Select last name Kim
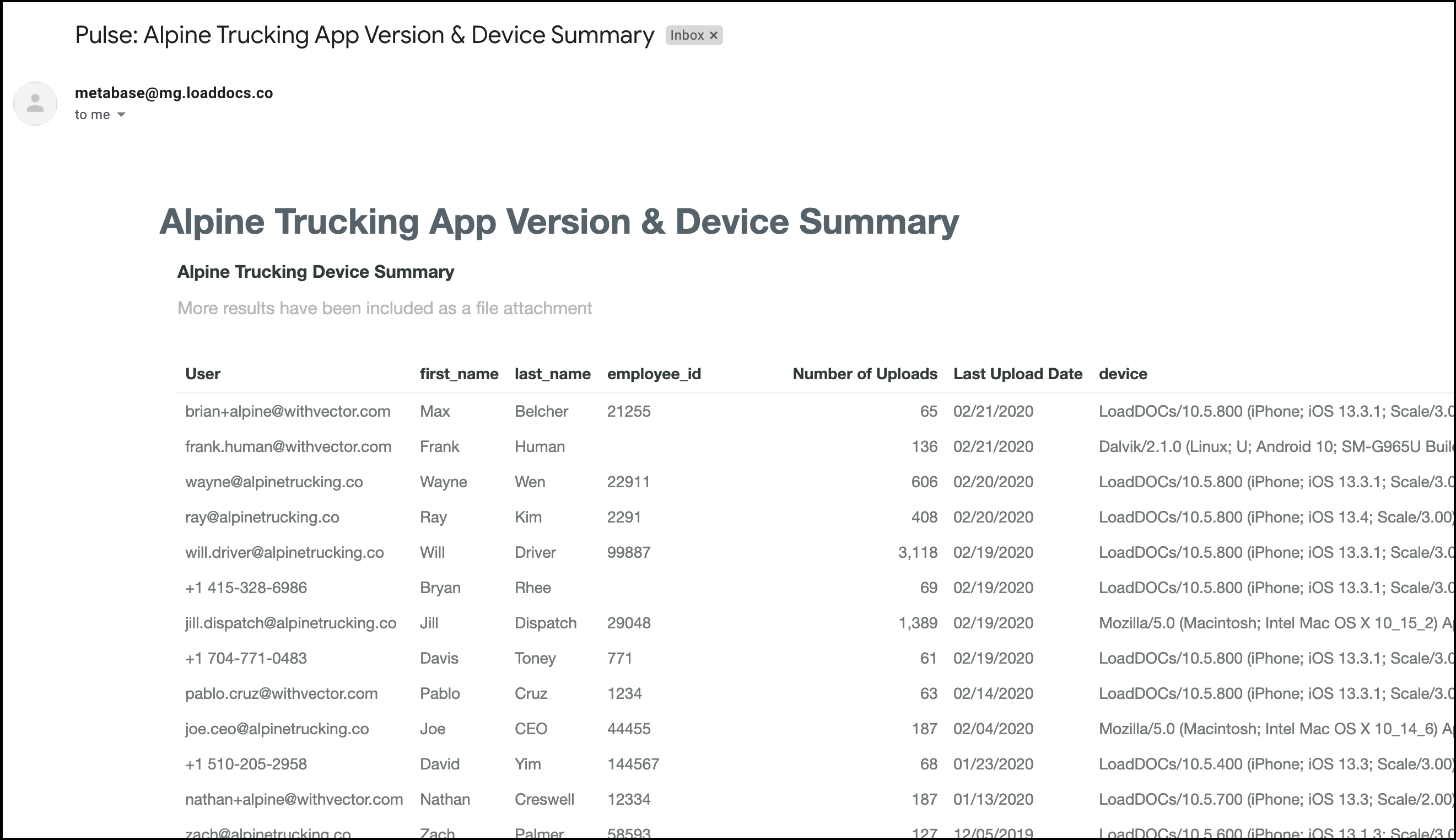The height and width of the screenshot is (840, 1456). (528, 517)
